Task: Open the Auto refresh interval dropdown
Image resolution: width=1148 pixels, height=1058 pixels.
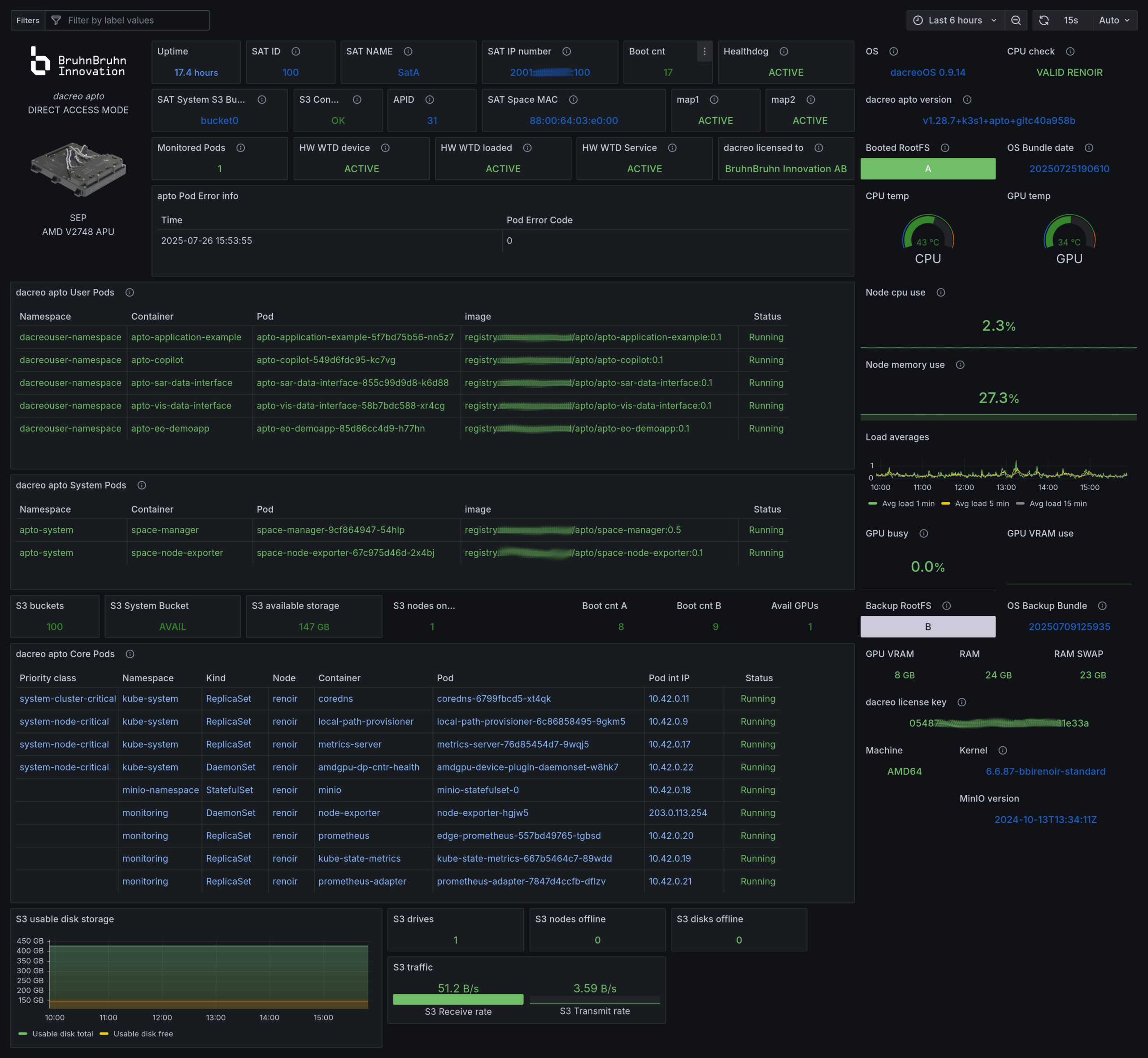Action: click(x=1114, y=20)
